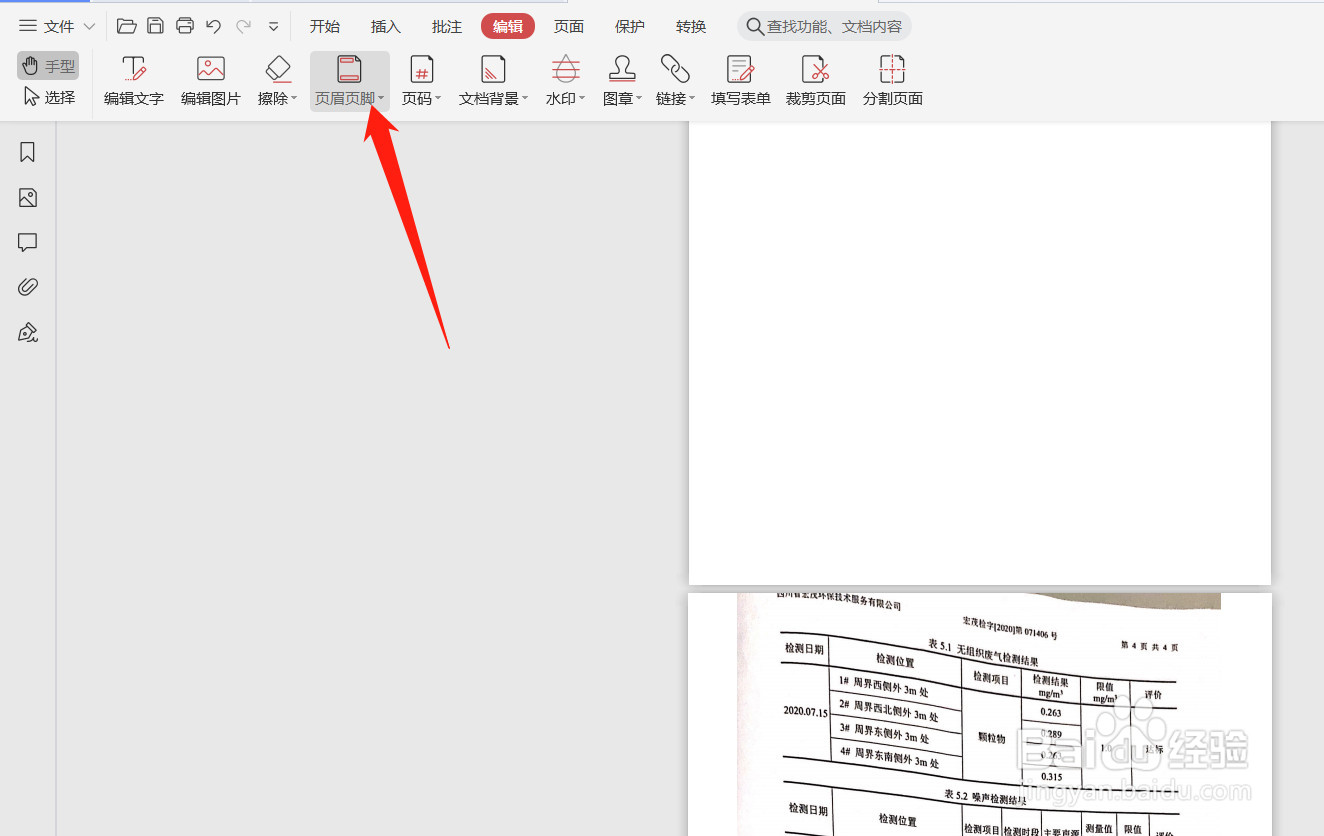The height and width of the screenshot is (836, 1324).
Task: Open the attachments paperclip panel
Action: [x=28, y=288]
